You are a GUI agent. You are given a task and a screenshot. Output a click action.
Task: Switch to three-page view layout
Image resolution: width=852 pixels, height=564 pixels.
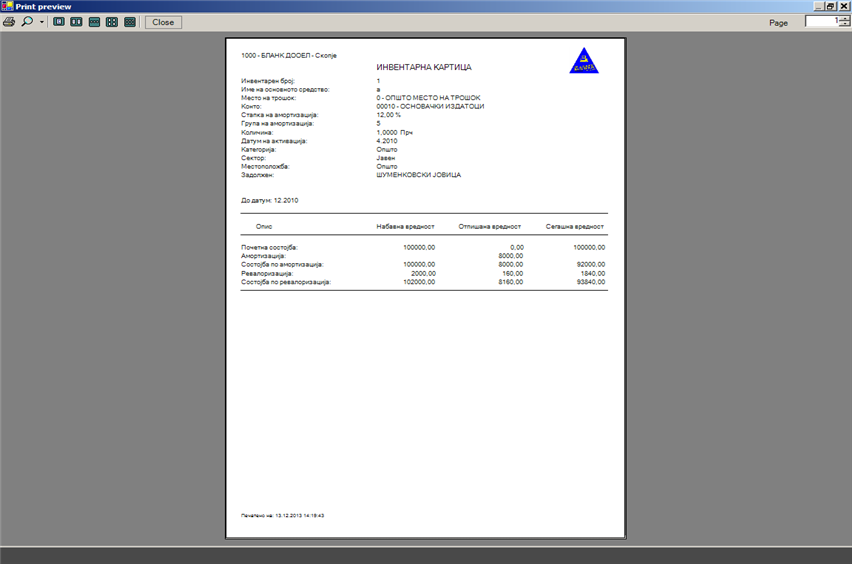point(94,21)
